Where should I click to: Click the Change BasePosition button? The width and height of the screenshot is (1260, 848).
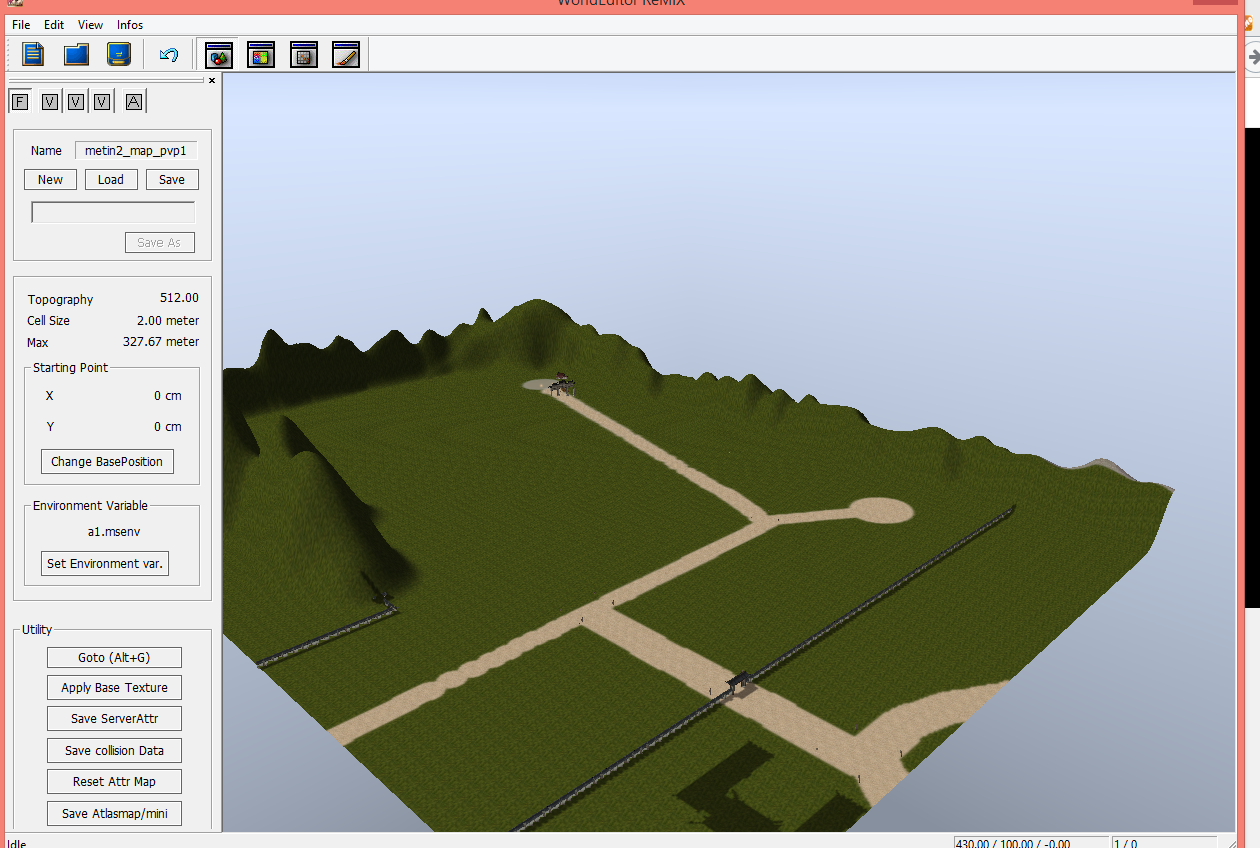107,461
